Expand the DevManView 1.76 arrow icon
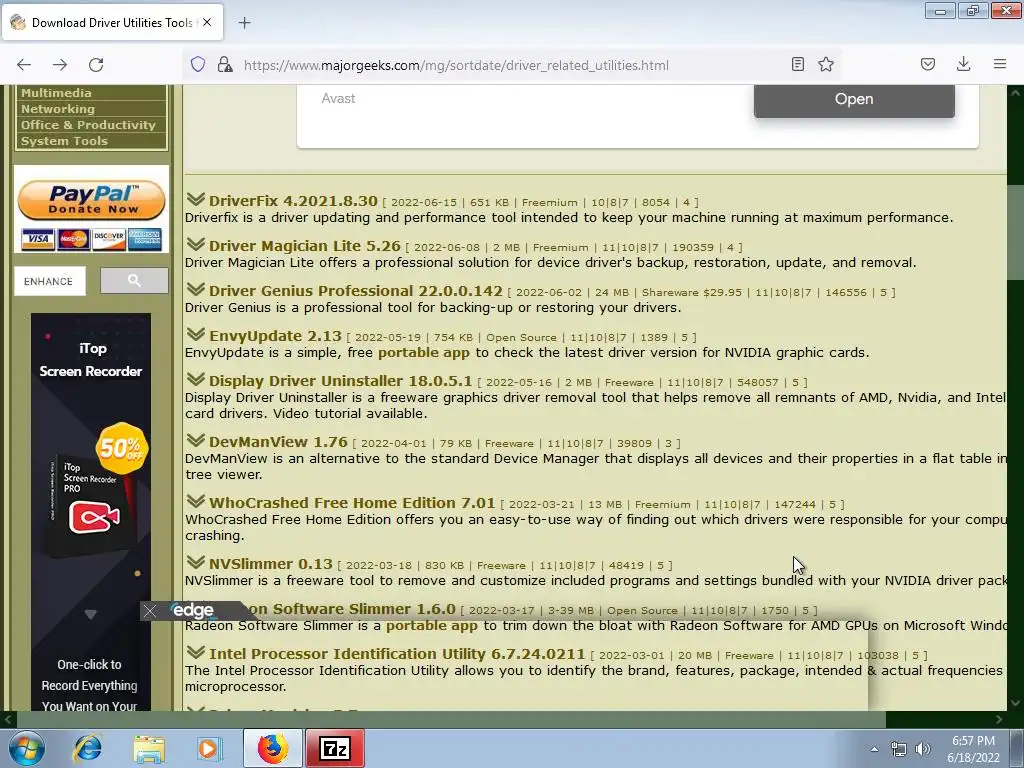This screenshot has height=768, width=1024. click(x=195, y=440)
